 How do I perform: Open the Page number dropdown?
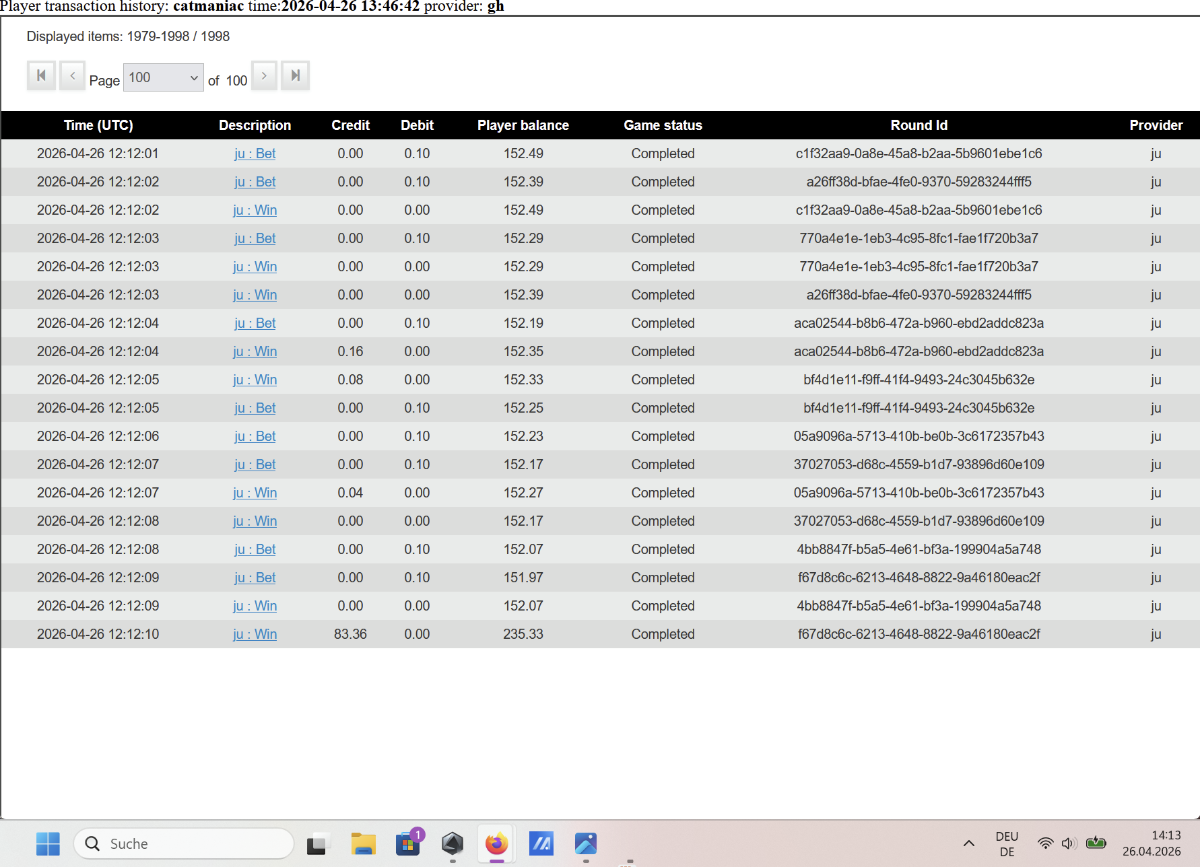(163, 78)
